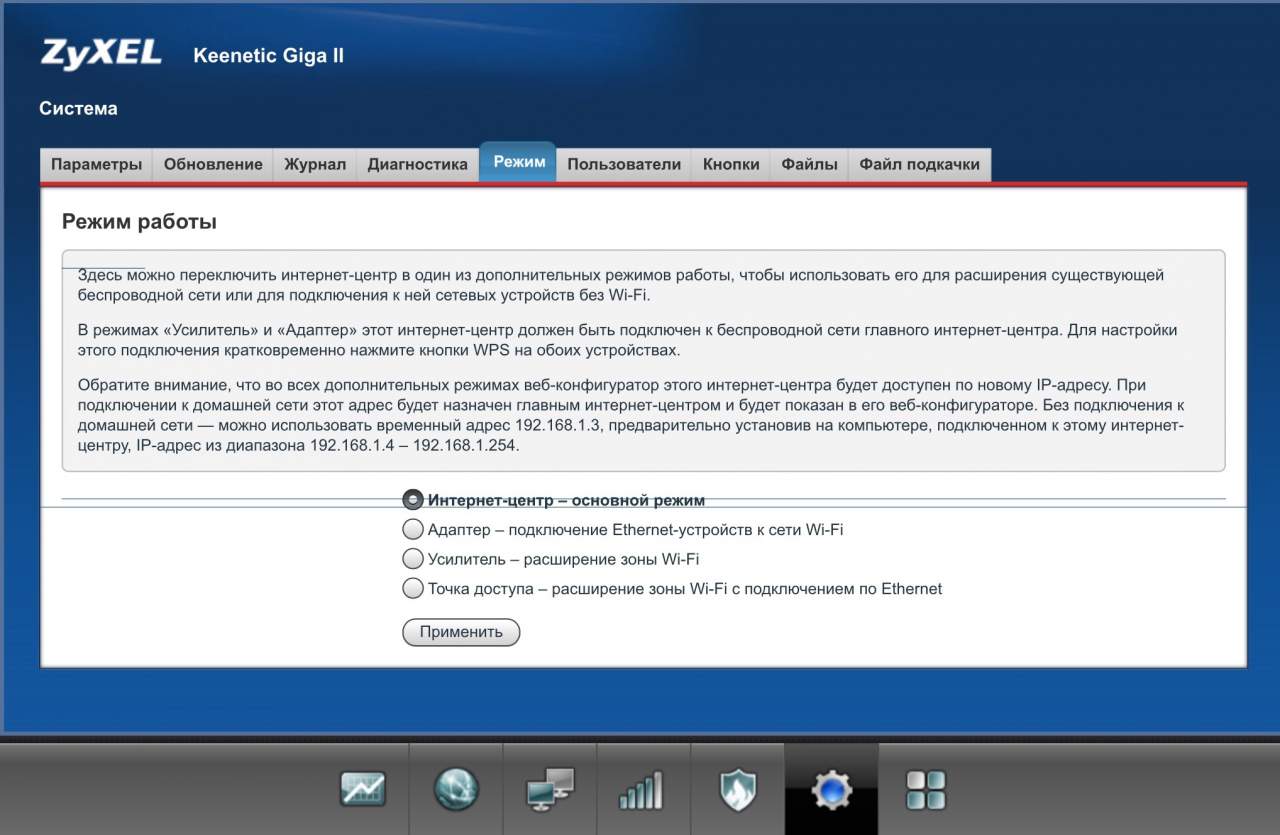Click the Применить button
Viewport: 1280px width, 835px height.
461,632
